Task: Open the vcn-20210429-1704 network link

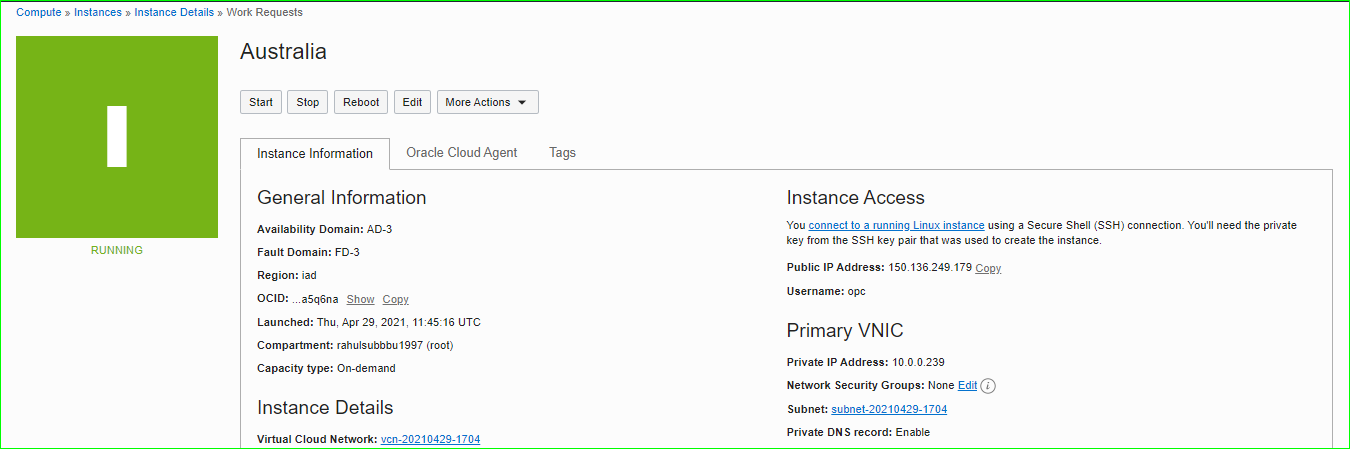Action: pyautogui.click(x=430, y=440)
